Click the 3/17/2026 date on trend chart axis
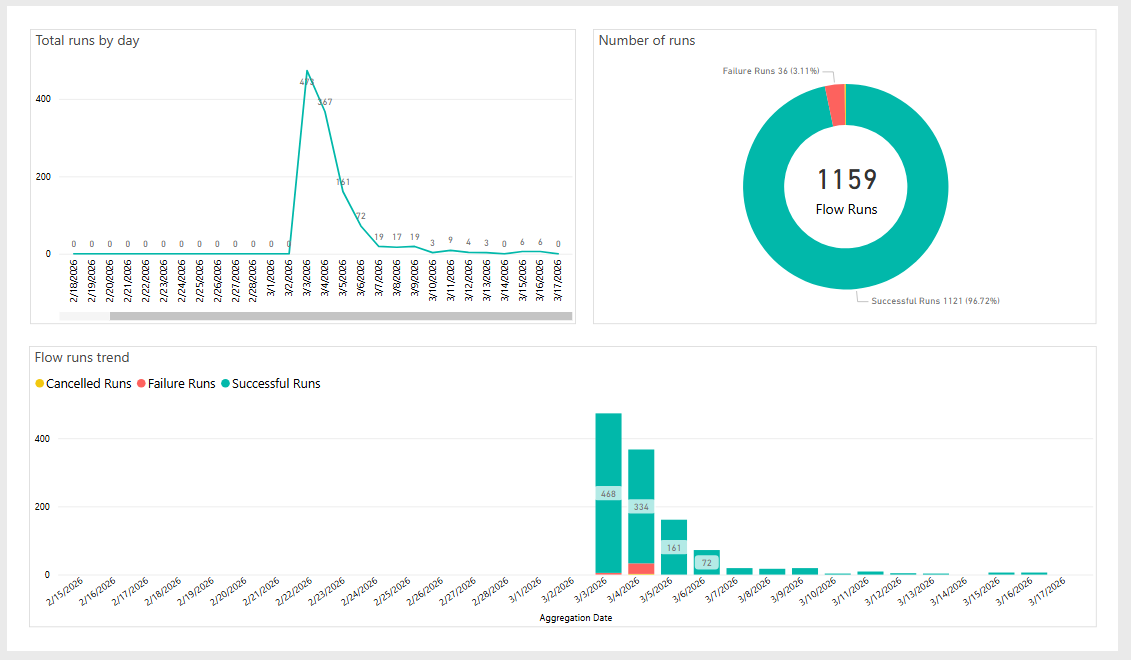The image size is (1131, 660). [1047, 591]
